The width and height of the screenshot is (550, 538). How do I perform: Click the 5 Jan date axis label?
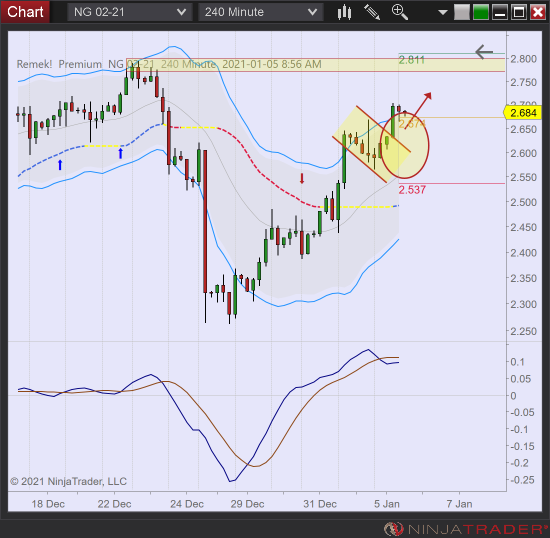387,504
